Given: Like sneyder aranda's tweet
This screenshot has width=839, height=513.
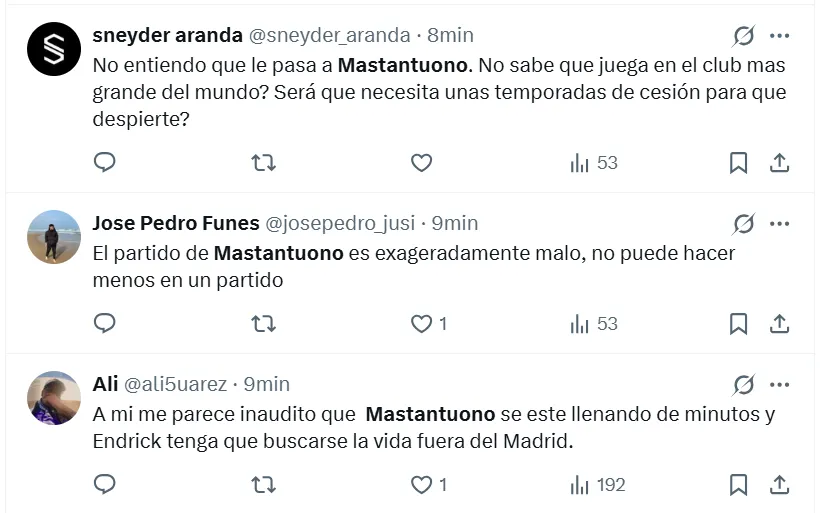Looking at the screenshot, I should point(422,162).
